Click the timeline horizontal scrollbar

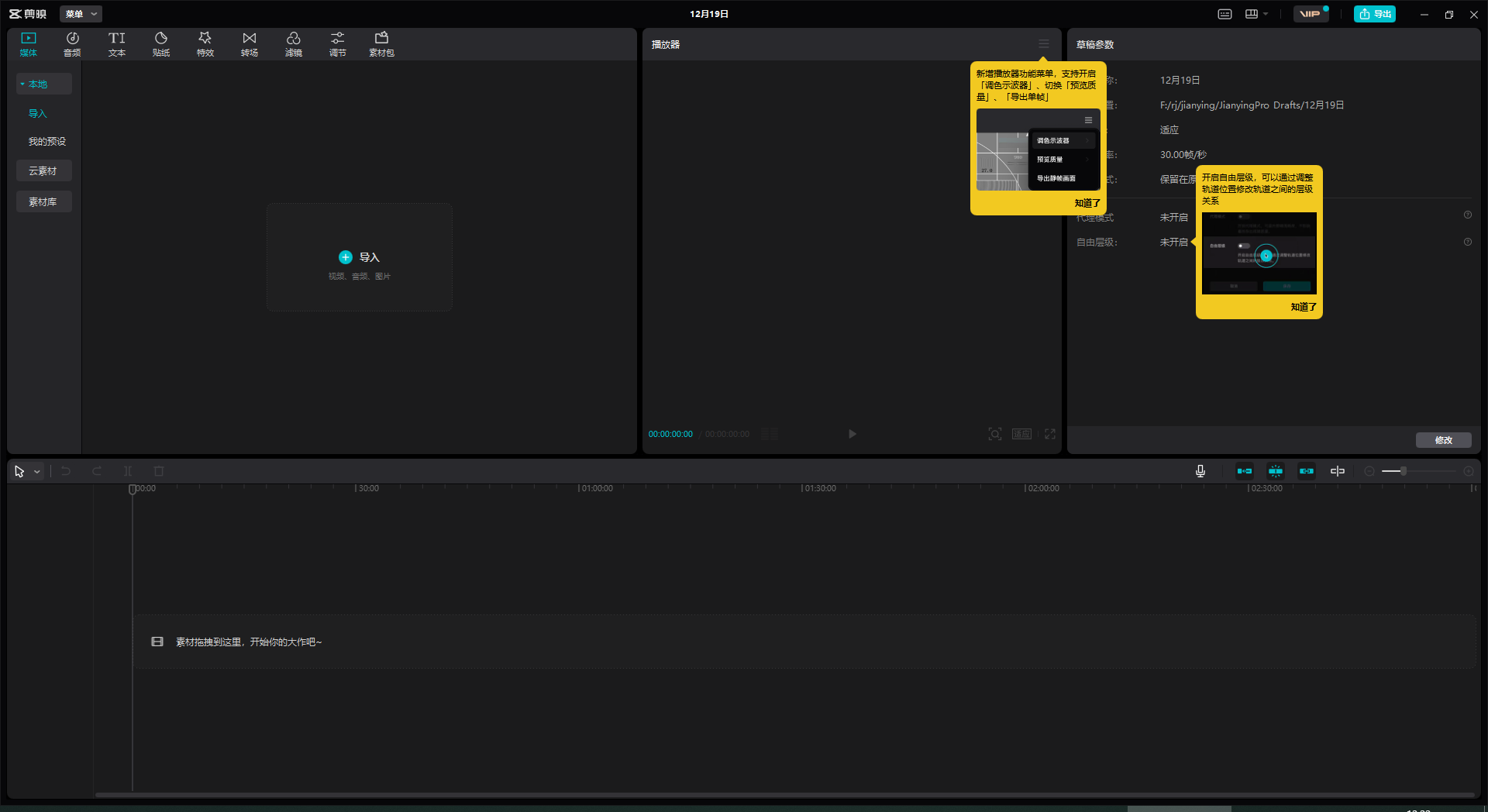pos(784,794)
